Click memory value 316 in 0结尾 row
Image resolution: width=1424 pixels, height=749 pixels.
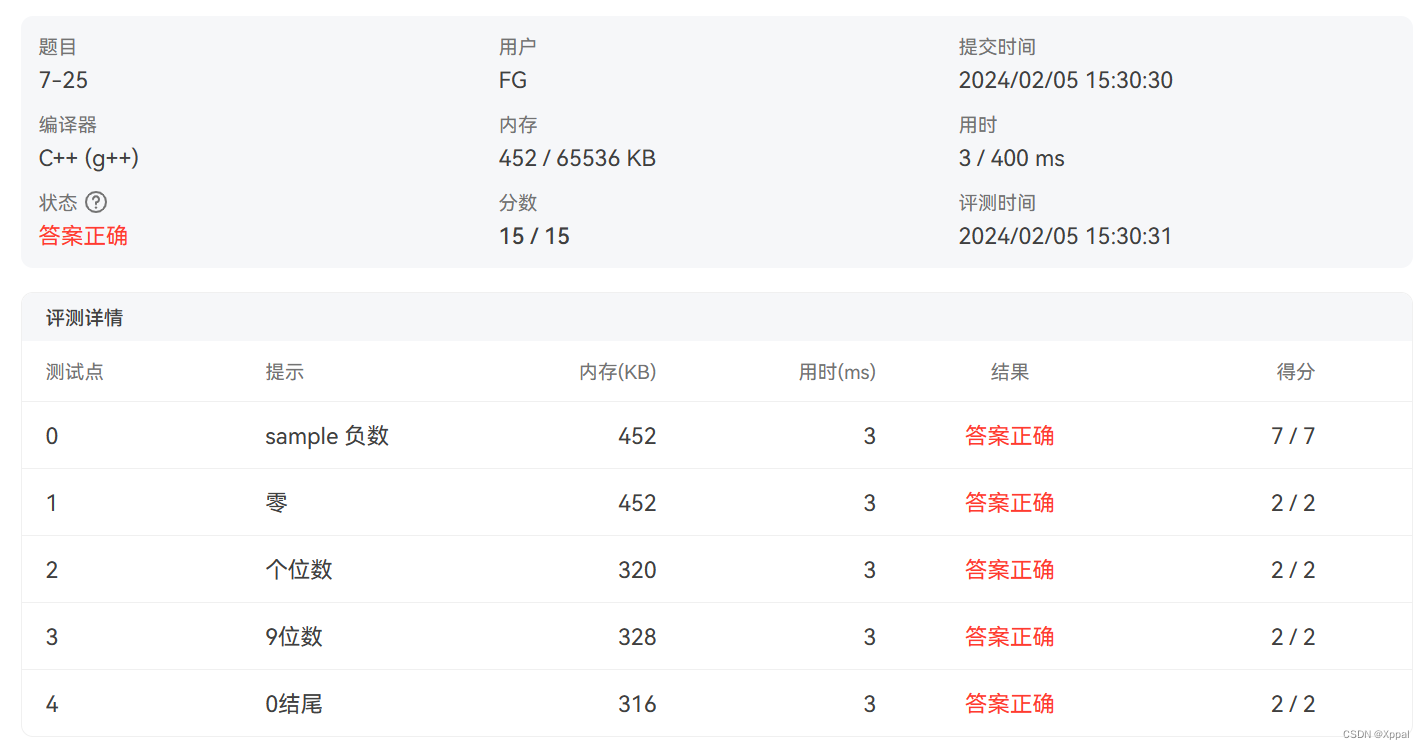[637, 704]
